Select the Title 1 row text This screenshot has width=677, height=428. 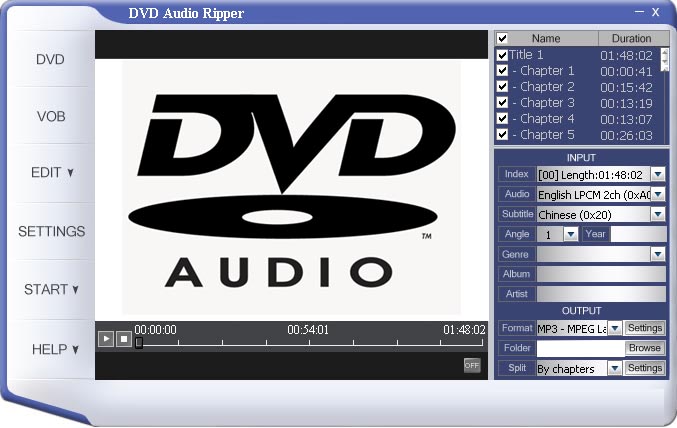[x=526, y=55]
